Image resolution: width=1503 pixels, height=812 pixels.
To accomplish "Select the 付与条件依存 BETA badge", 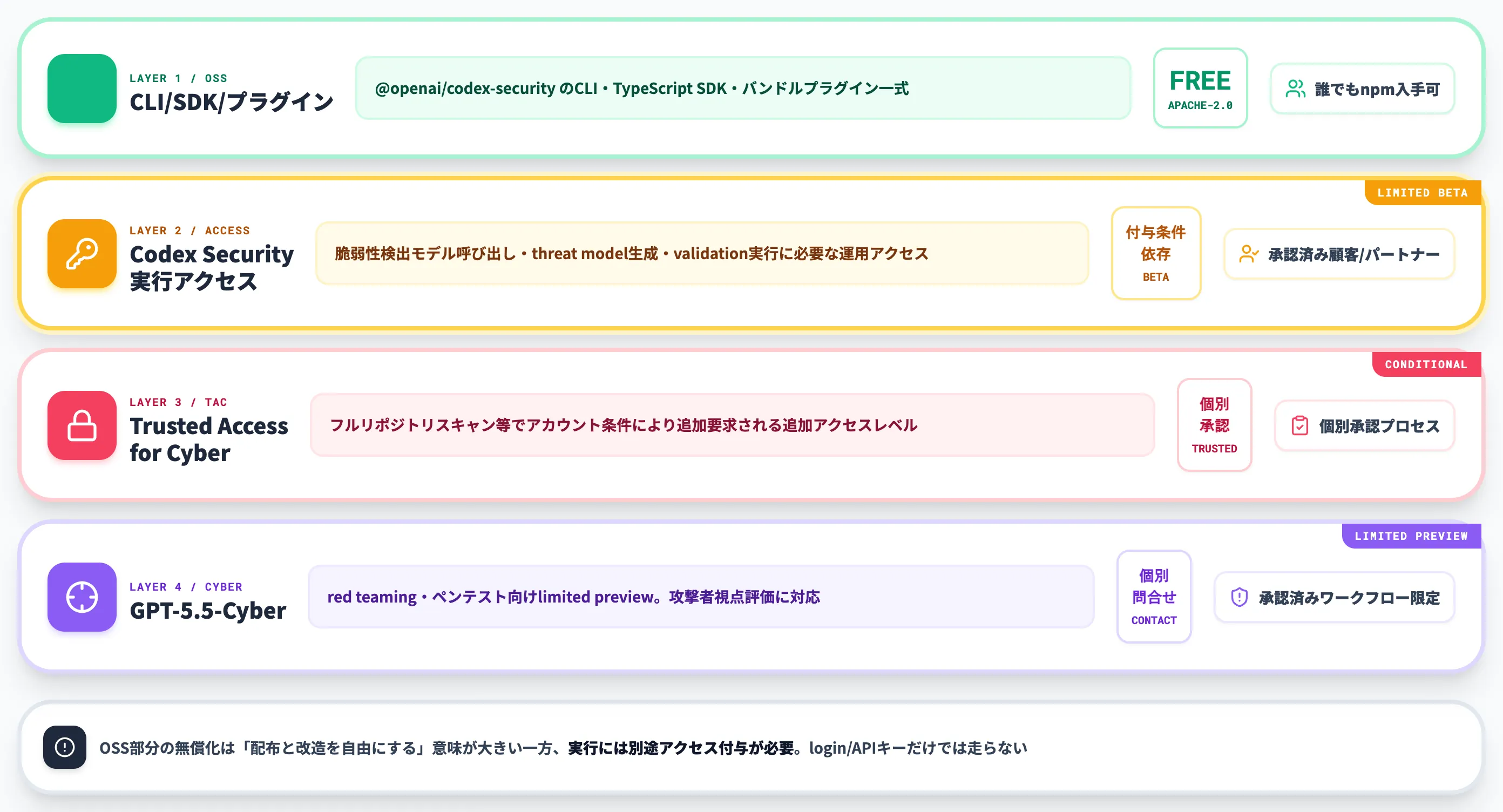I will point(1156,253).
